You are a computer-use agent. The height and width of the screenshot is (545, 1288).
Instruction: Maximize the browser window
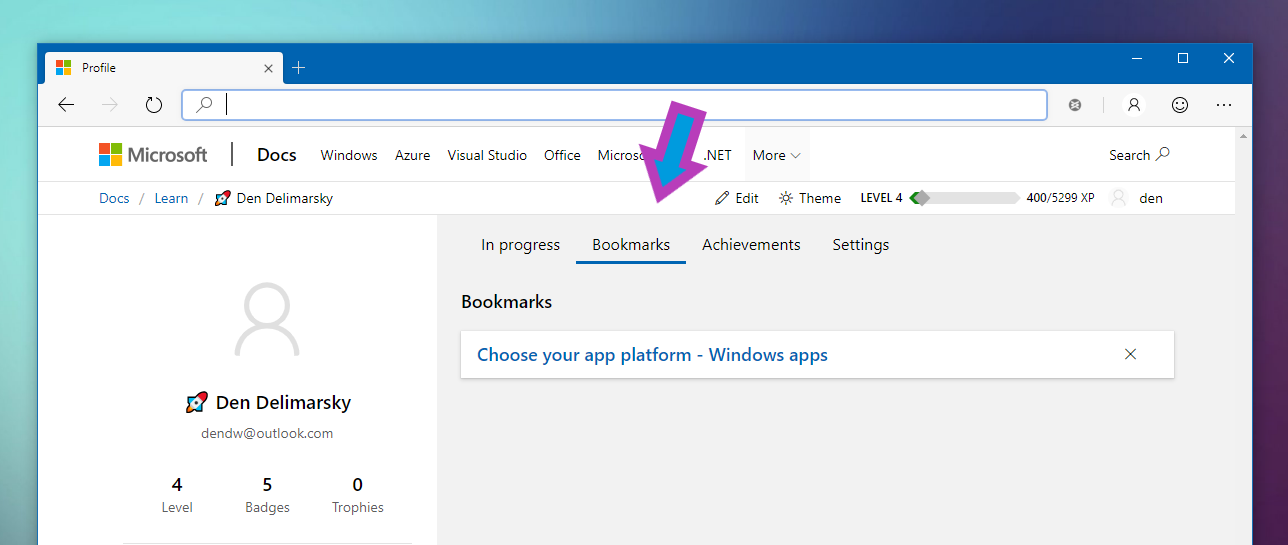tap(1183, 59)
